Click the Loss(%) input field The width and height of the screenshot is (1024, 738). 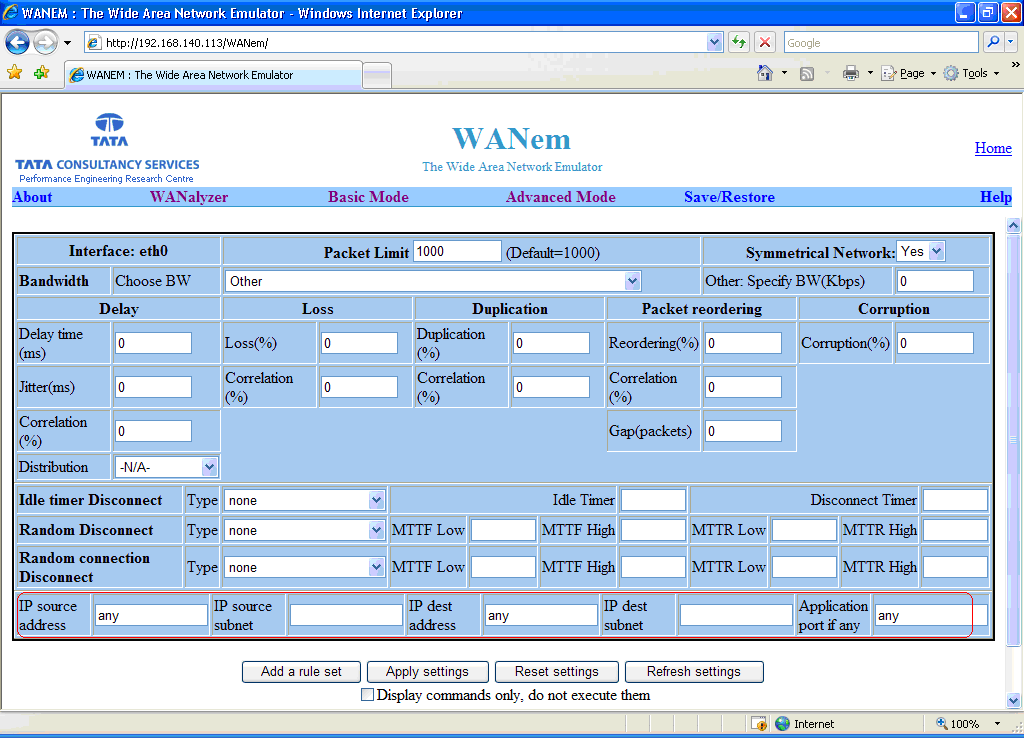coord(359,343)
